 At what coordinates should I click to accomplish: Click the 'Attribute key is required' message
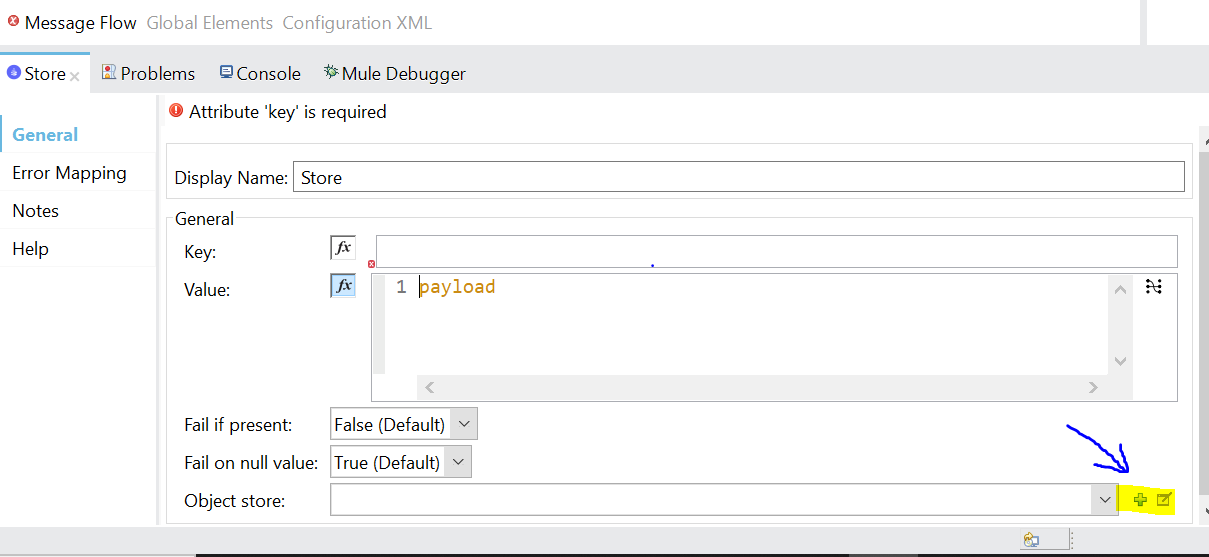click(x=288, y=111)
